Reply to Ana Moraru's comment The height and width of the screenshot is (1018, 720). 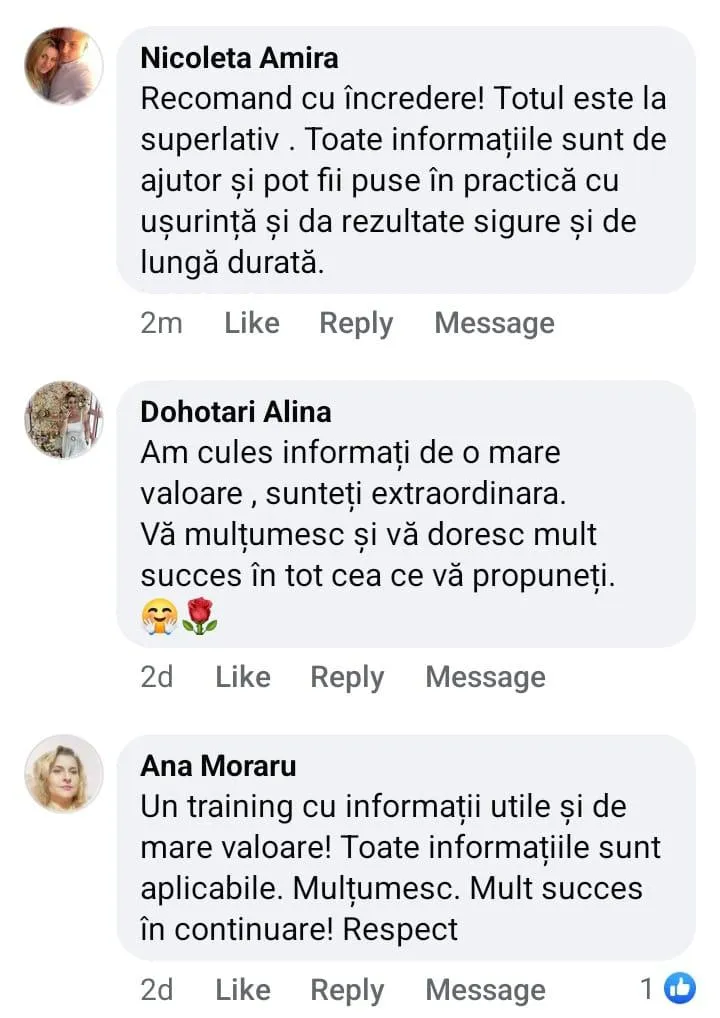(x=347, y=991)
